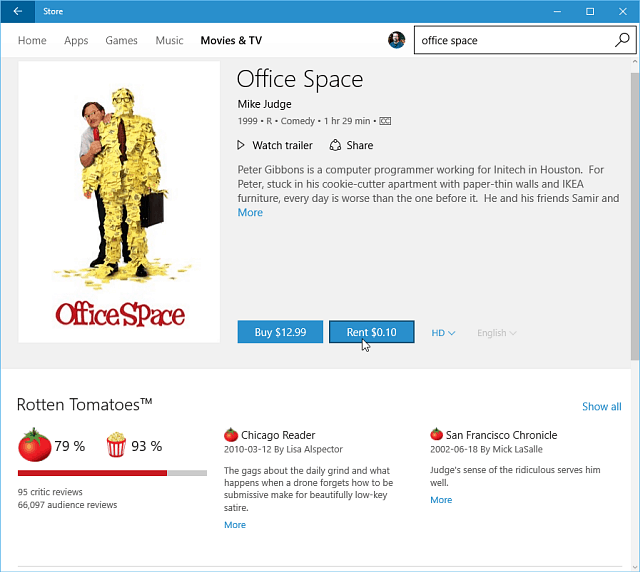Expand the HD quality dropdown

point(443,333)
